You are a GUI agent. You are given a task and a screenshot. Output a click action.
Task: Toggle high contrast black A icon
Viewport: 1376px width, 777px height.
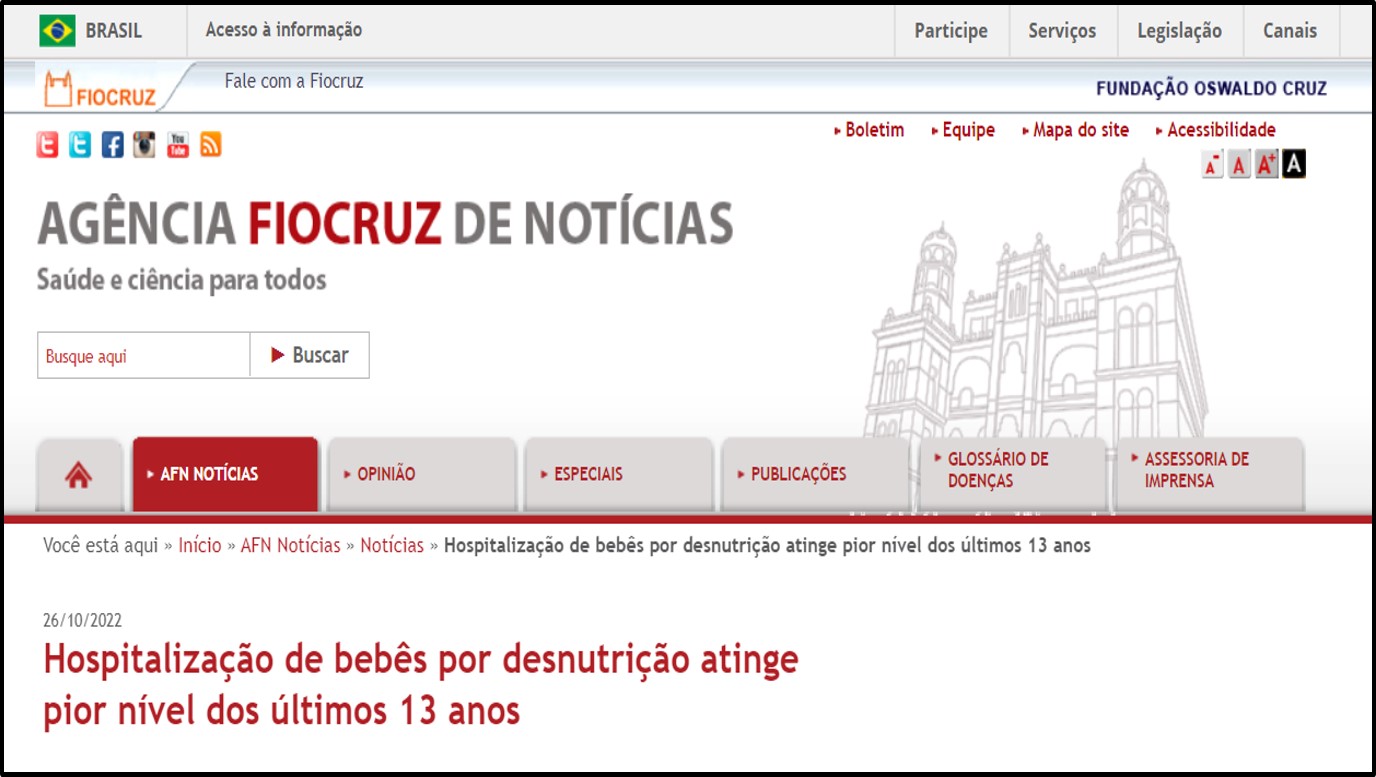tap(1294, 164)
